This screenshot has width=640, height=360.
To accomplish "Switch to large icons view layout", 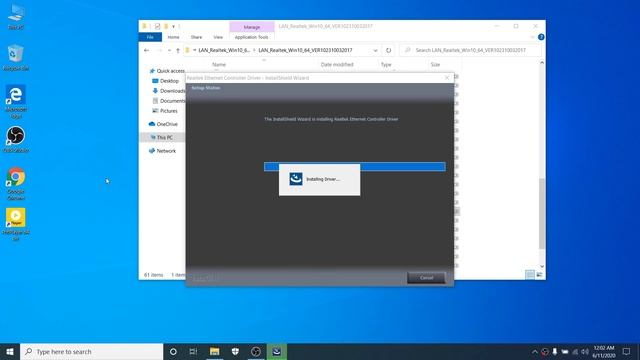I will click(539, 275).
